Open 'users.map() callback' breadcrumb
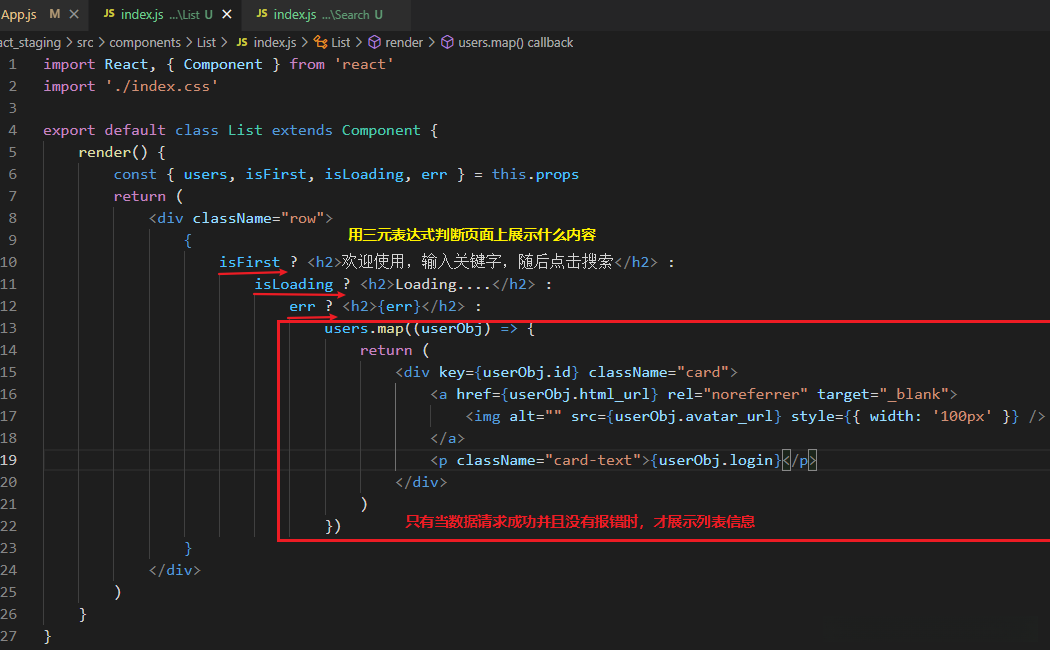The image size is (1050, 650). [516, 42]
